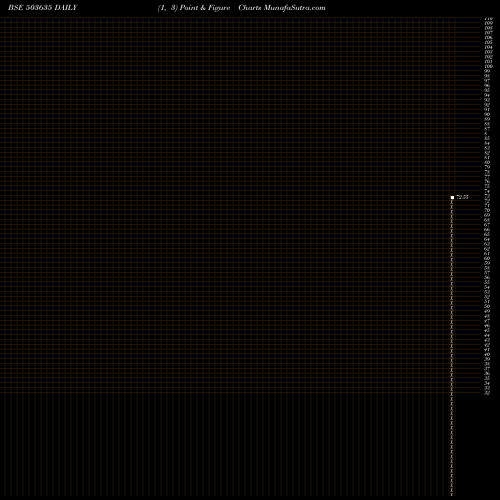Click the "Charts MunafaSutra.com" text

pos(282,8)
